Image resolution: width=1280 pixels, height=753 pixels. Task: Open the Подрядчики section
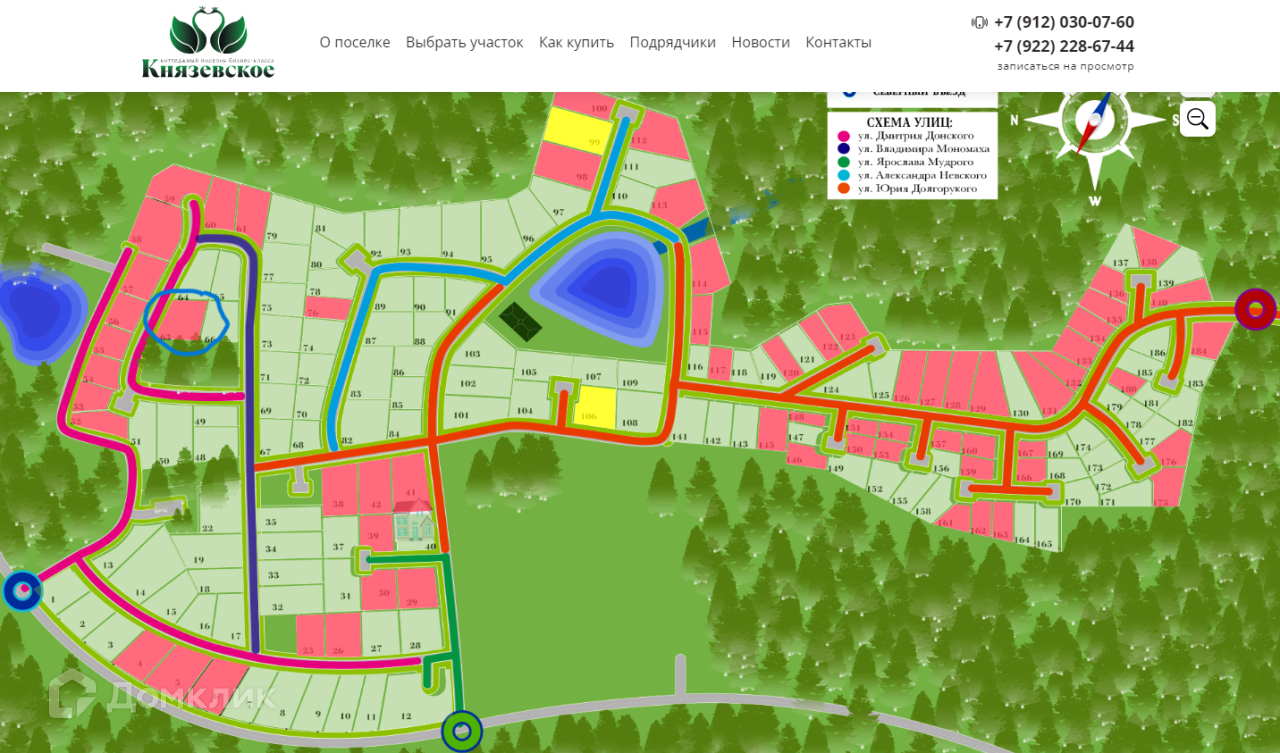[672, 42]
